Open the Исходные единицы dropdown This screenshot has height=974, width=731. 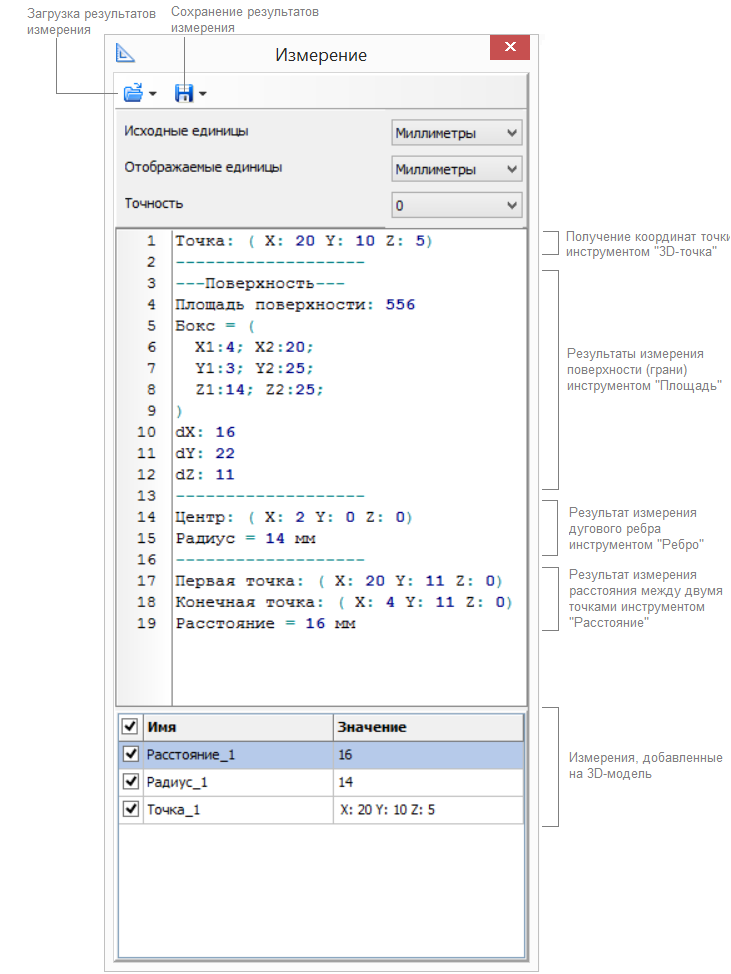(457, 133)
